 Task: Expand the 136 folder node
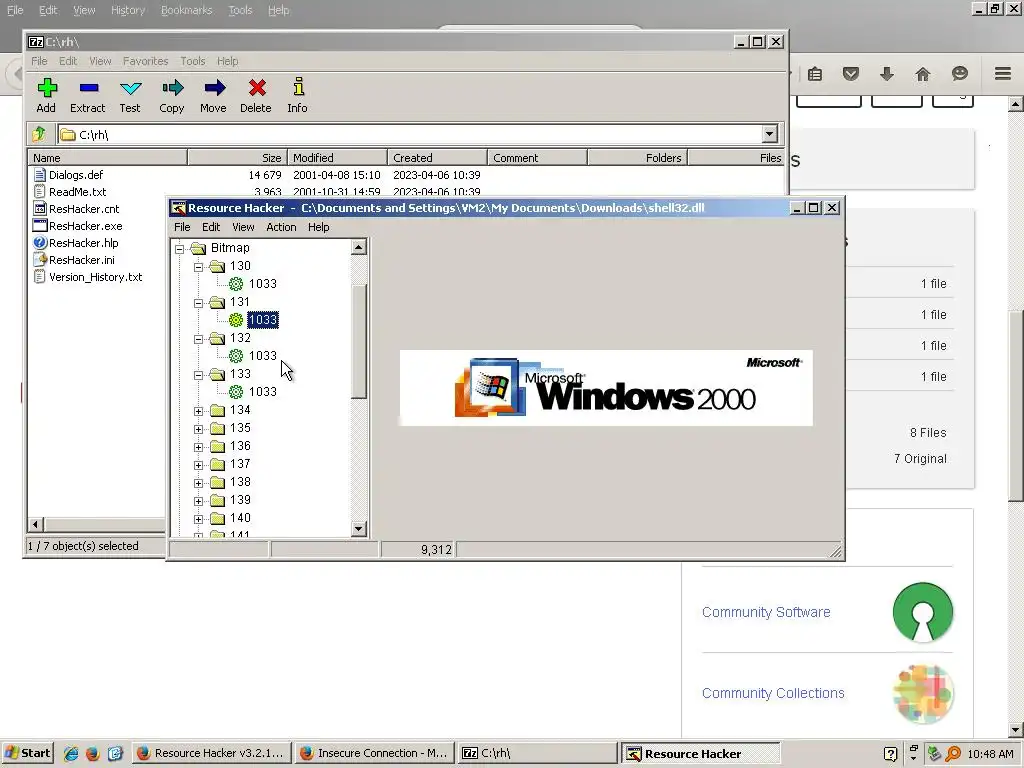(x=199, y=447)
